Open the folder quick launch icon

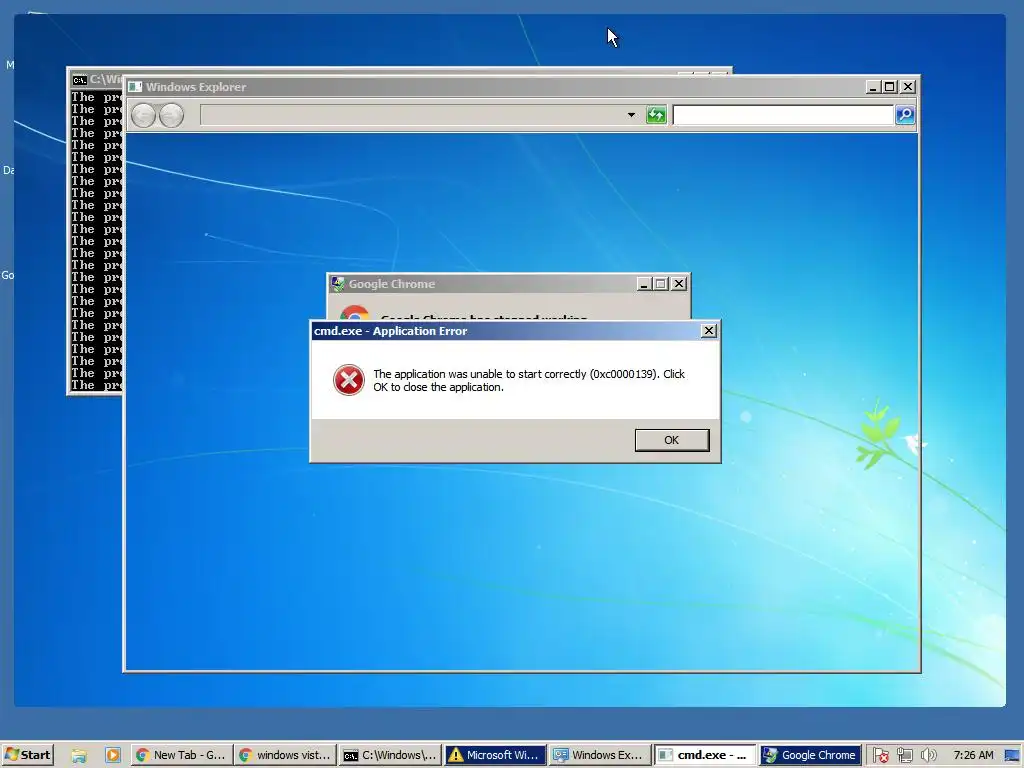point(79,756)
